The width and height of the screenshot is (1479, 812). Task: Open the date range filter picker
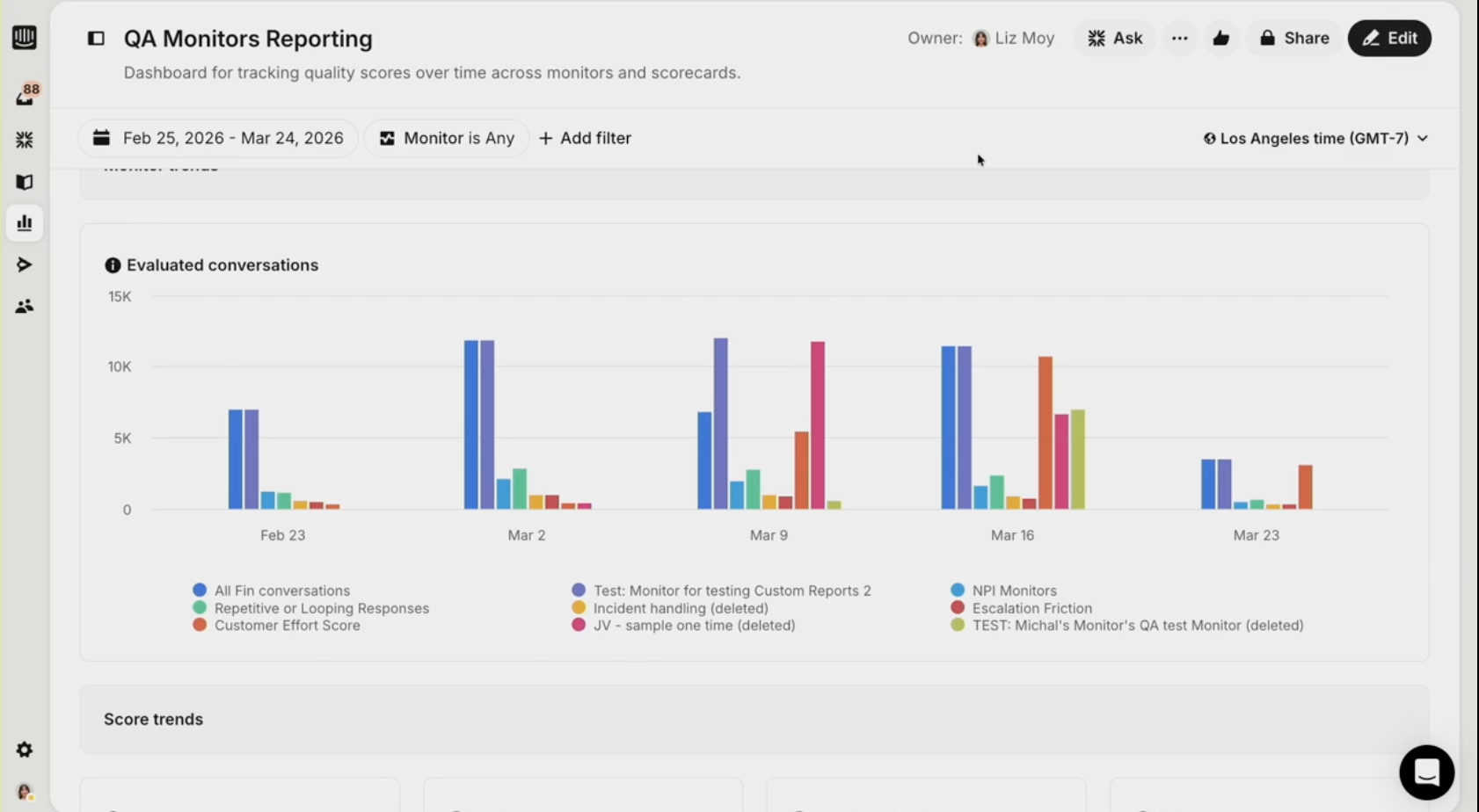[x=218, y=138]
